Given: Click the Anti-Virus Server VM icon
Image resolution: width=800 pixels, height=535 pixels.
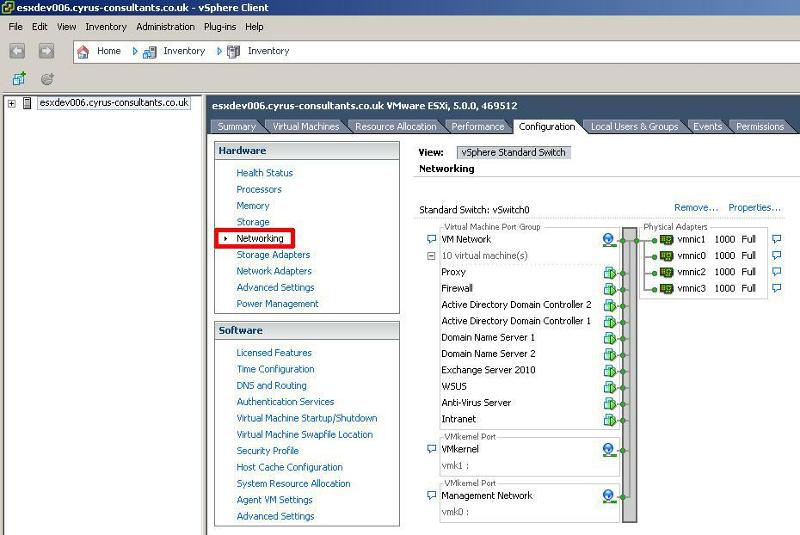Looking at the screenshot, I should pyautogui.click(x=610, y=403).
